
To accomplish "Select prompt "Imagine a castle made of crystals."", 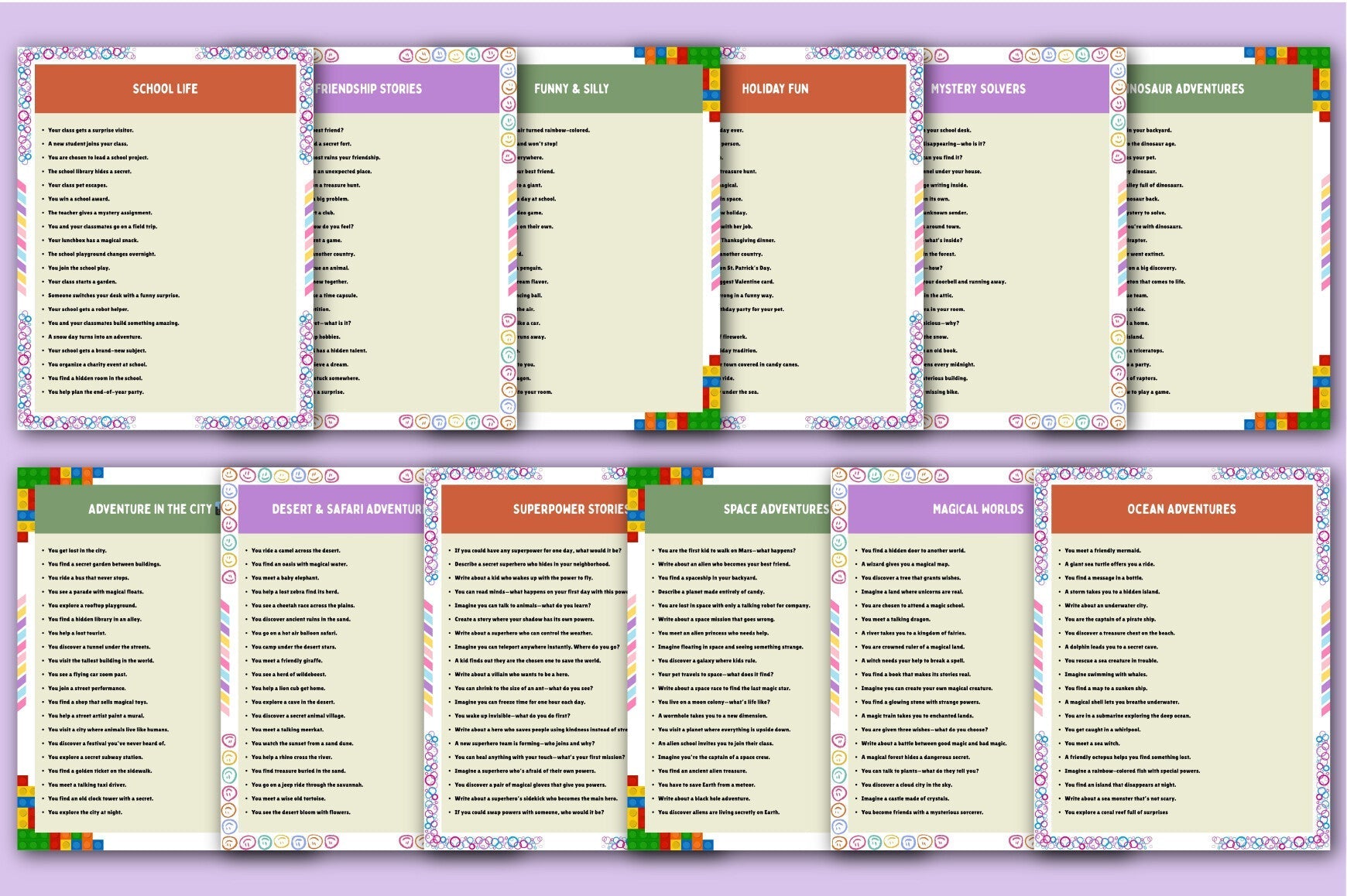I will pos(906,799).
